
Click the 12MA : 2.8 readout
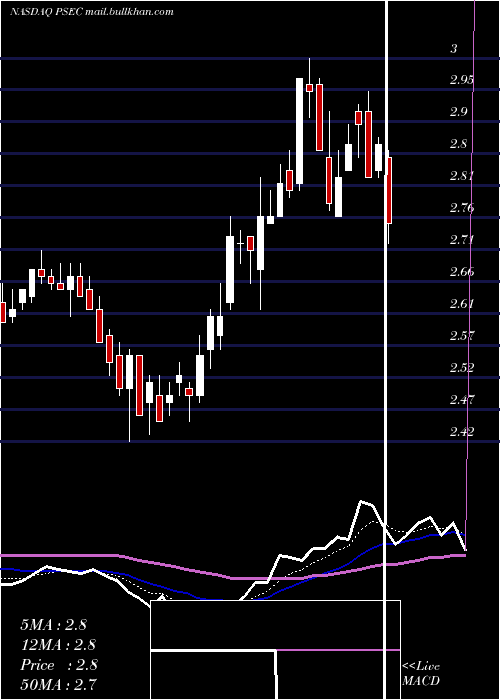(58, 645)
